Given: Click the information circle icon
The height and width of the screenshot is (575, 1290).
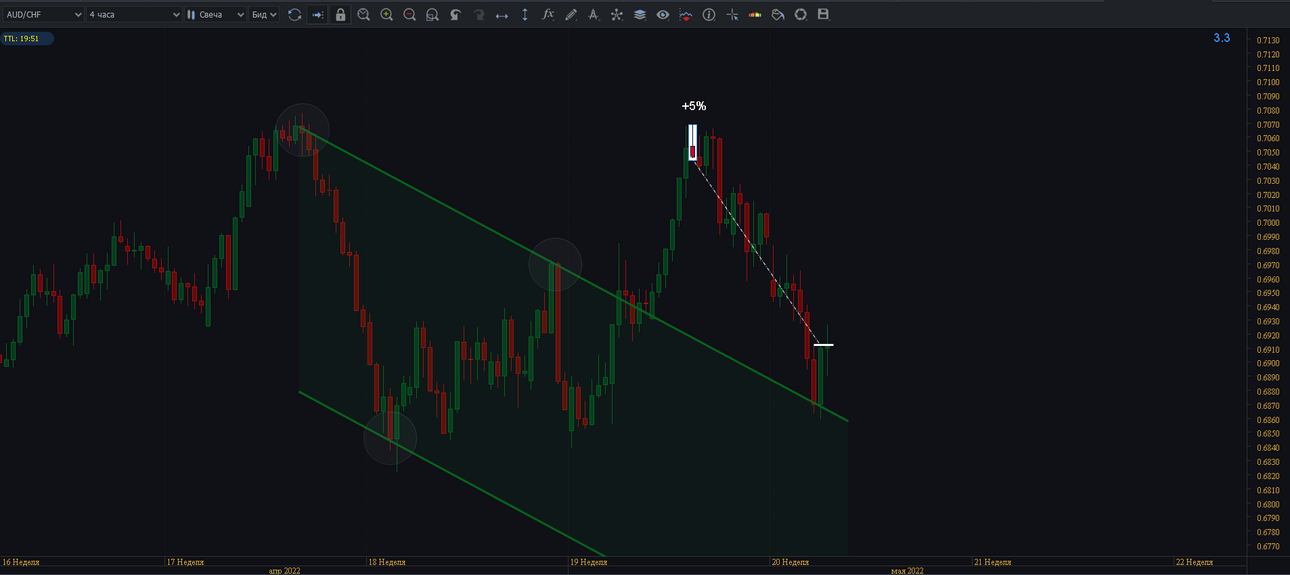Looking at the screenshot, I should tap(709, 15).
